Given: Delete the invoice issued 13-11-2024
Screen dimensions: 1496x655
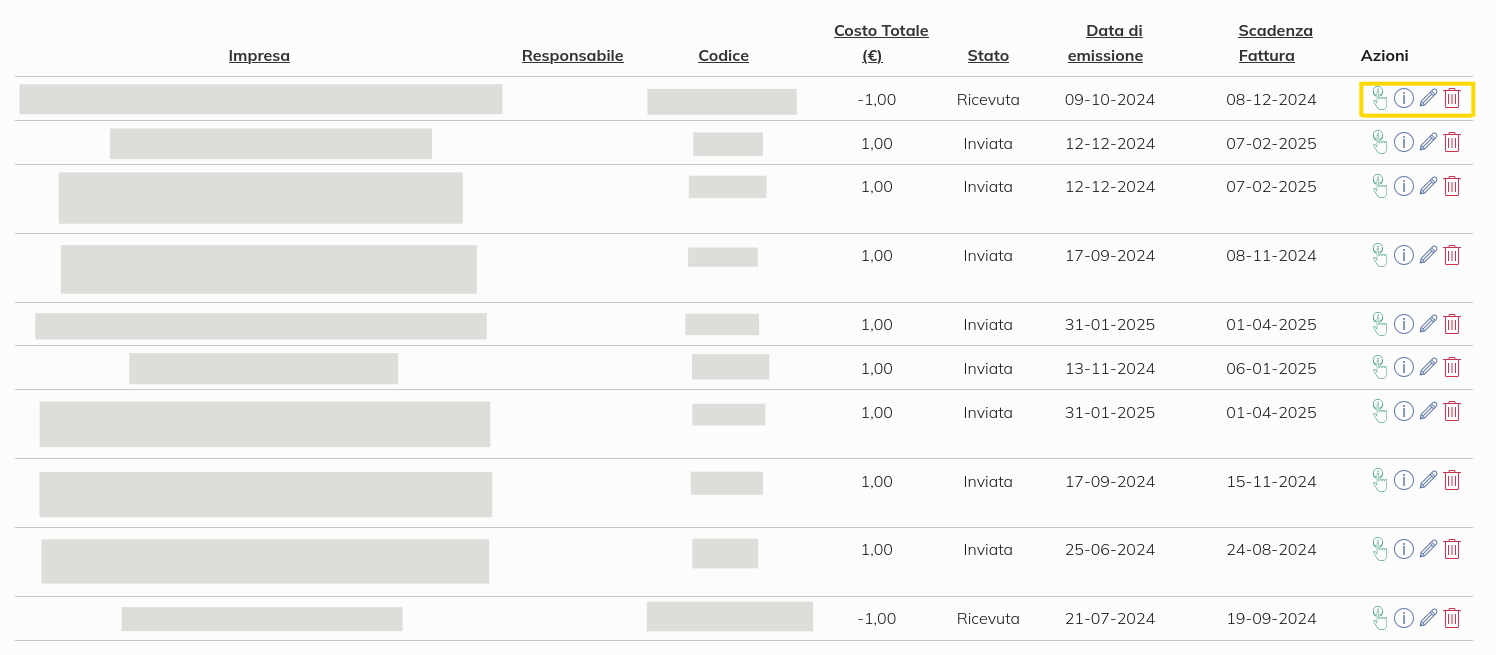Looking at the screenshot, I should 1453,367.
